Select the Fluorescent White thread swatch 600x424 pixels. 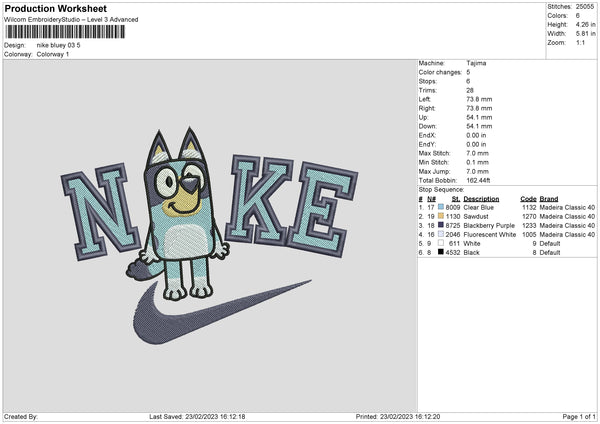(x=441, y=234)
